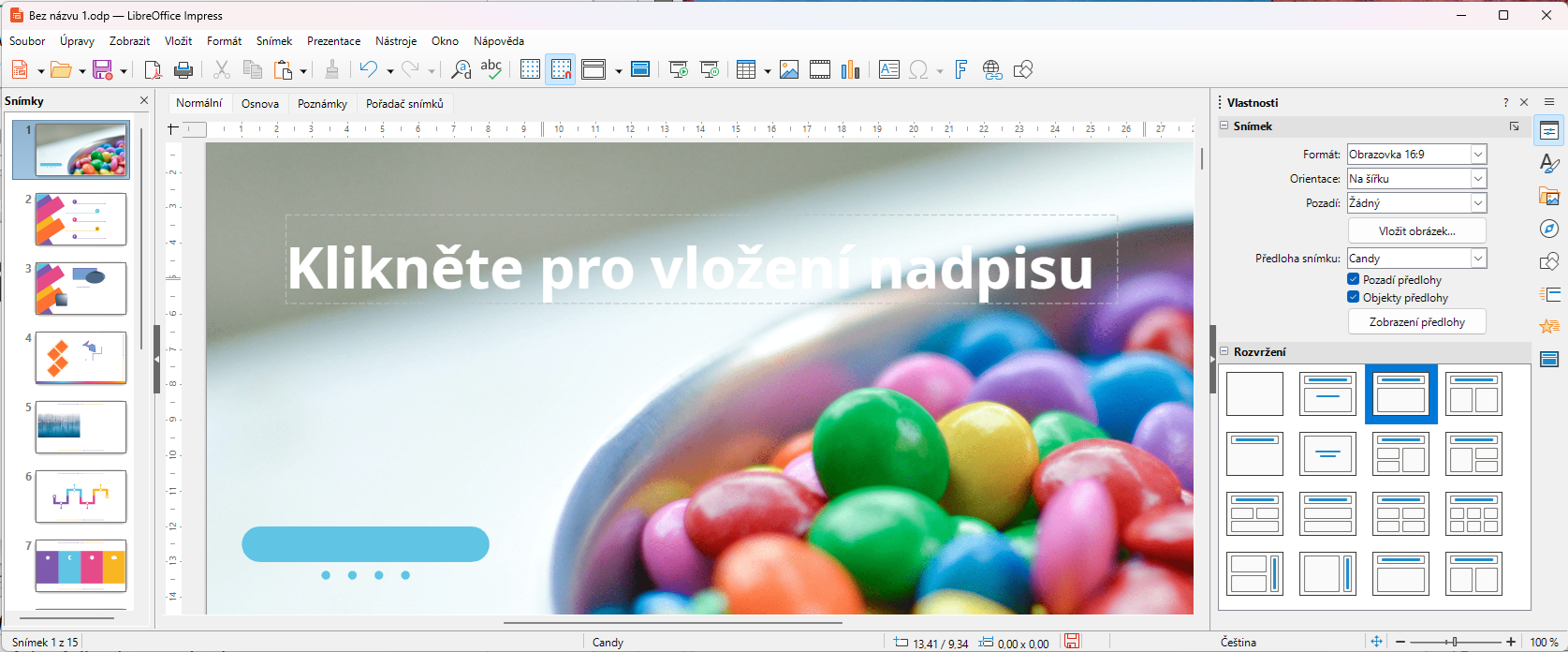This screenshot has width=1568, height=652.
Task: Click the Vložit obrázek button
Action: pyautogui.click(x=1416, y=230)
